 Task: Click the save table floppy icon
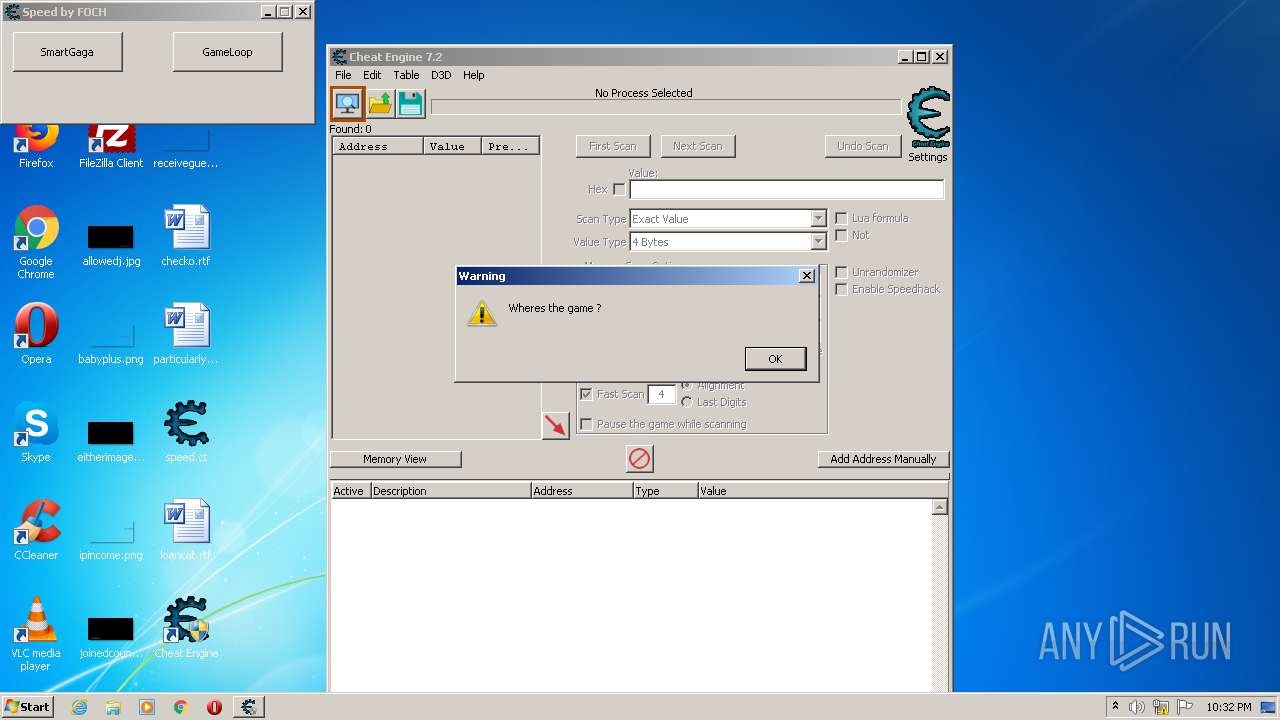(x=410, y=103)
